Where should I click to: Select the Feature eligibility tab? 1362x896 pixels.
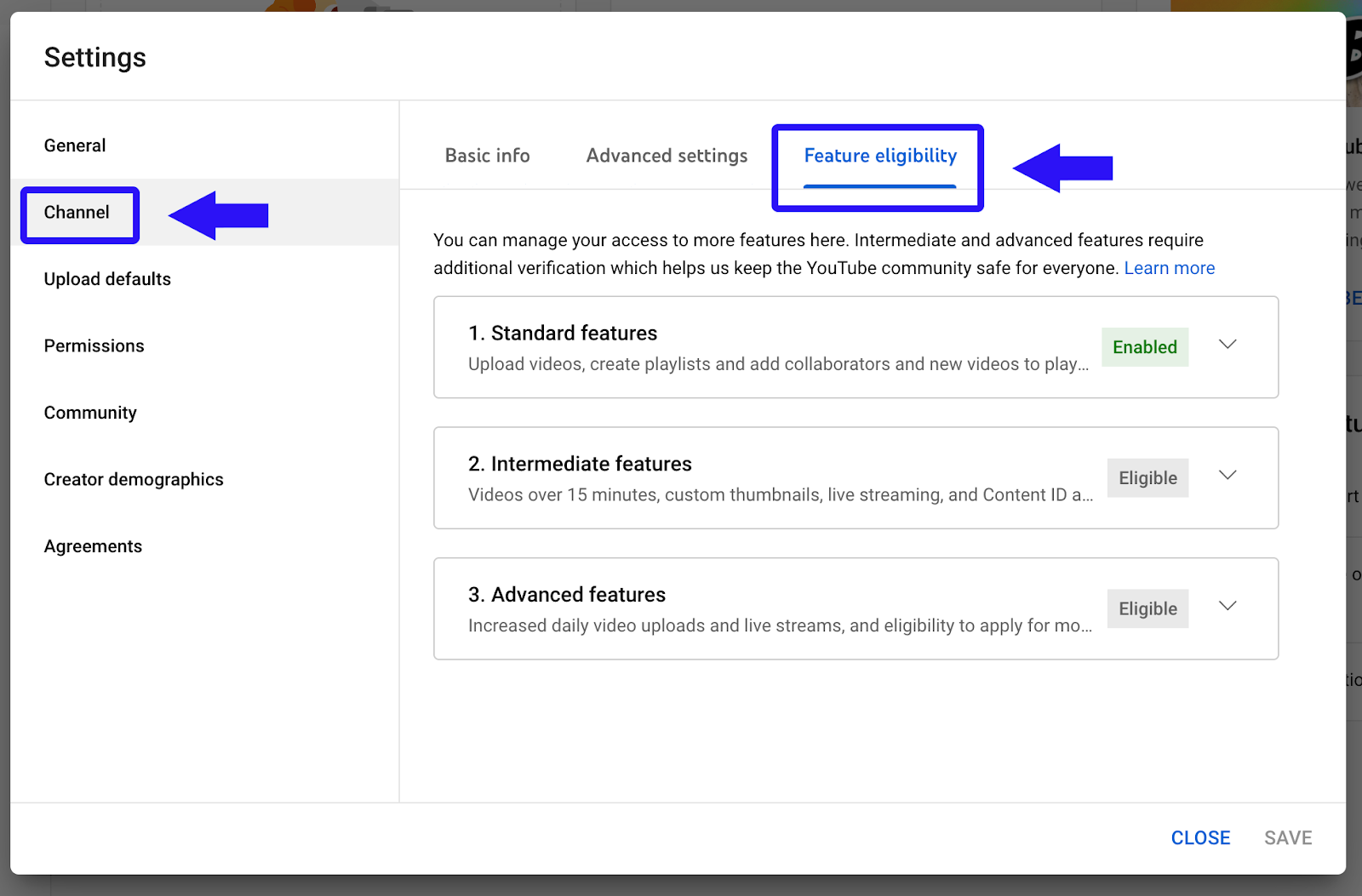click(879, 156)
